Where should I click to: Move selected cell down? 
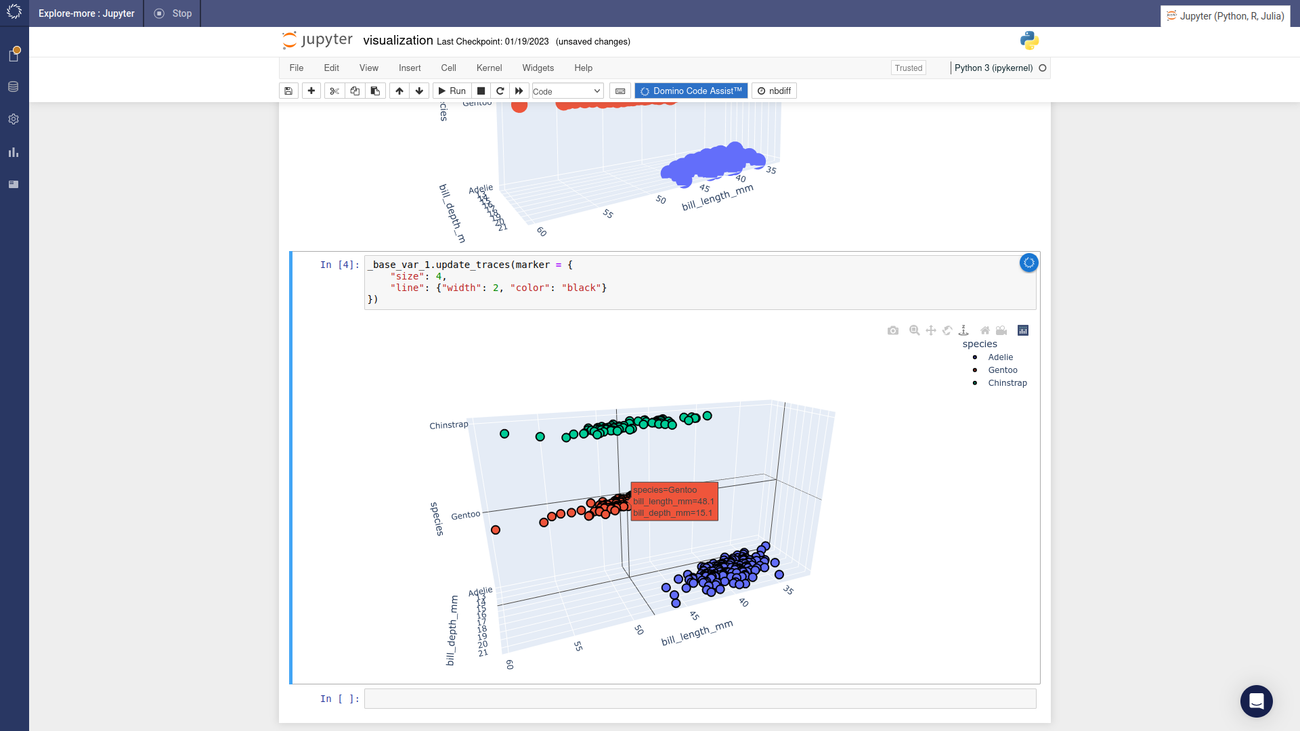(x=419, y=91)
